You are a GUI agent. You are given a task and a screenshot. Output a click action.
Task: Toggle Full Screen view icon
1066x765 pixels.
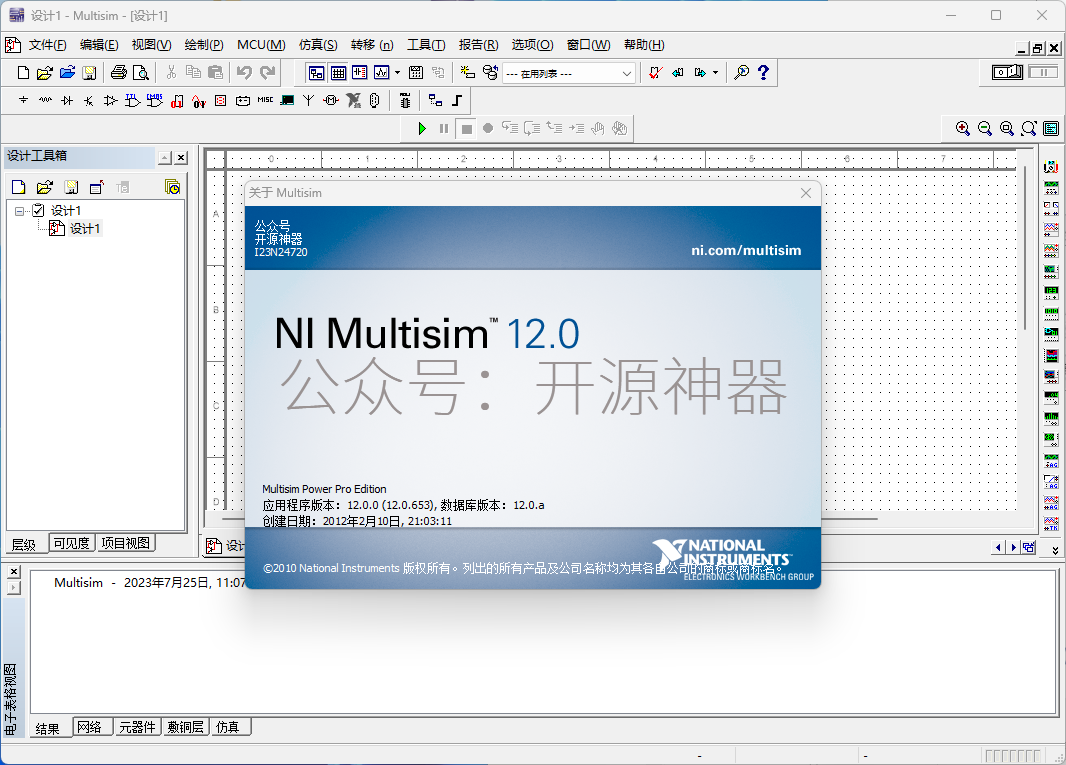point(1051,129)
